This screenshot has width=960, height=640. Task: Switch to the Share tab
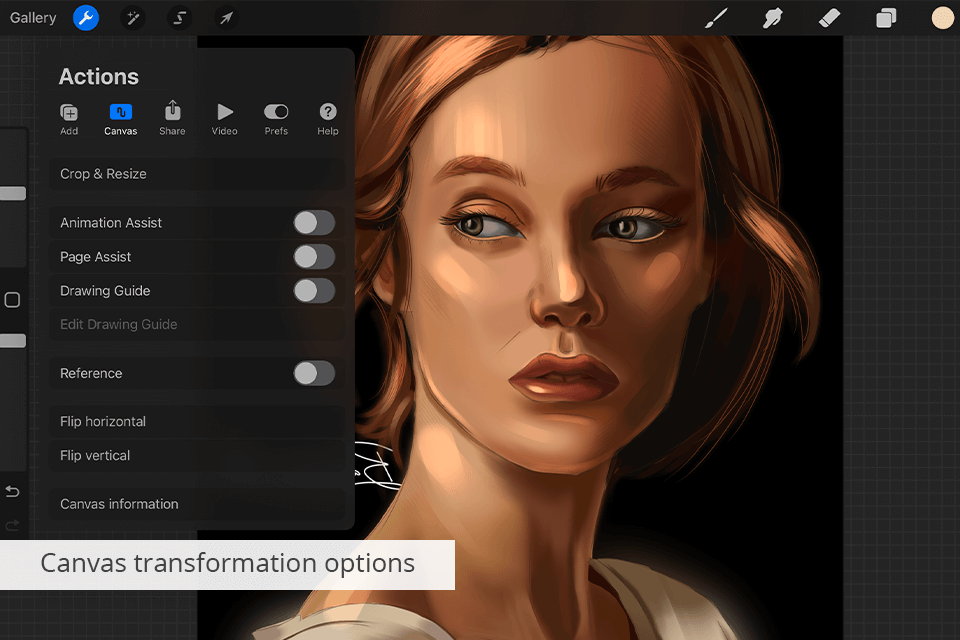[x=173, y=119]
